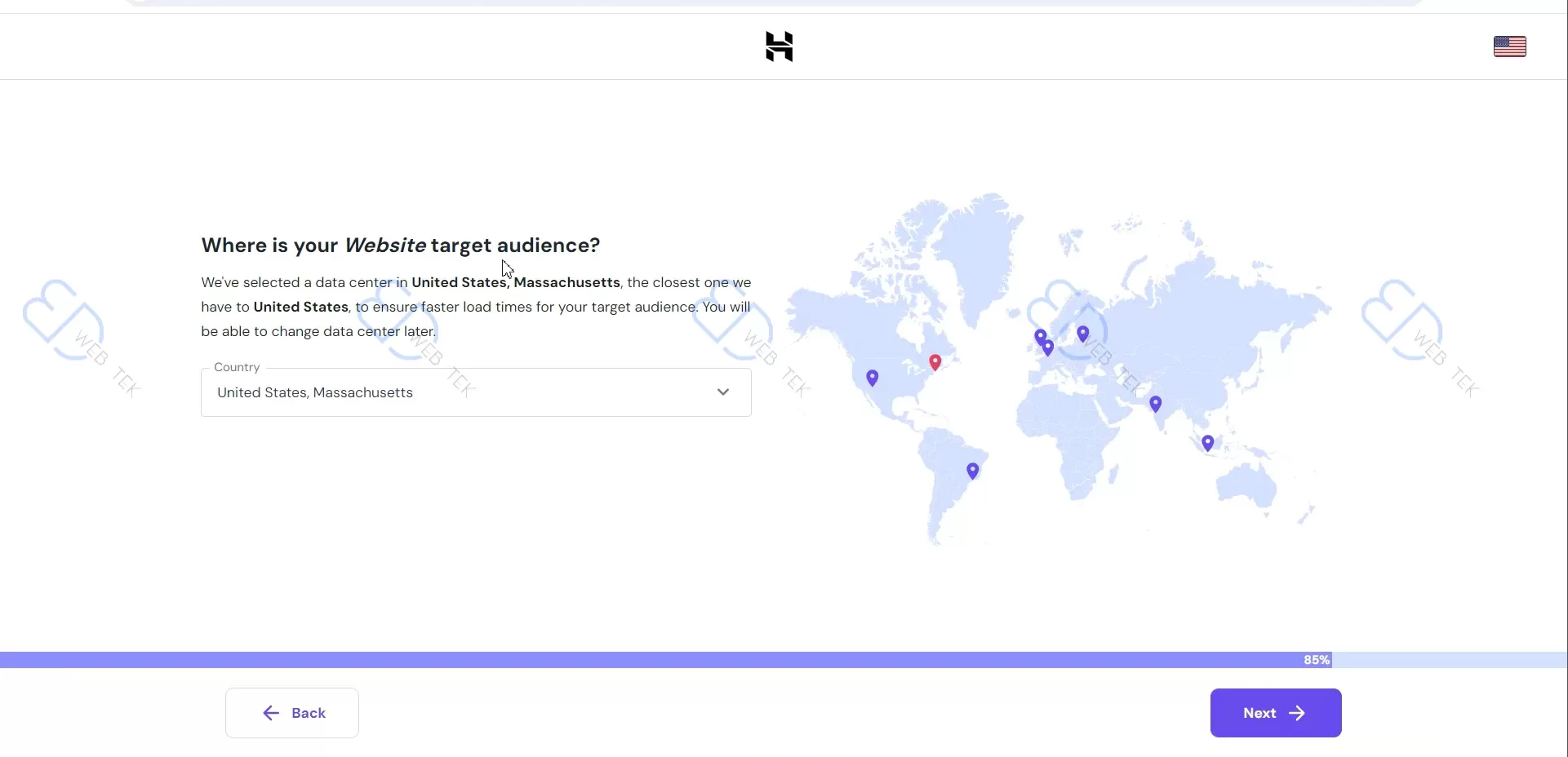Select the India data center pin

click(x=1156, y=404)
